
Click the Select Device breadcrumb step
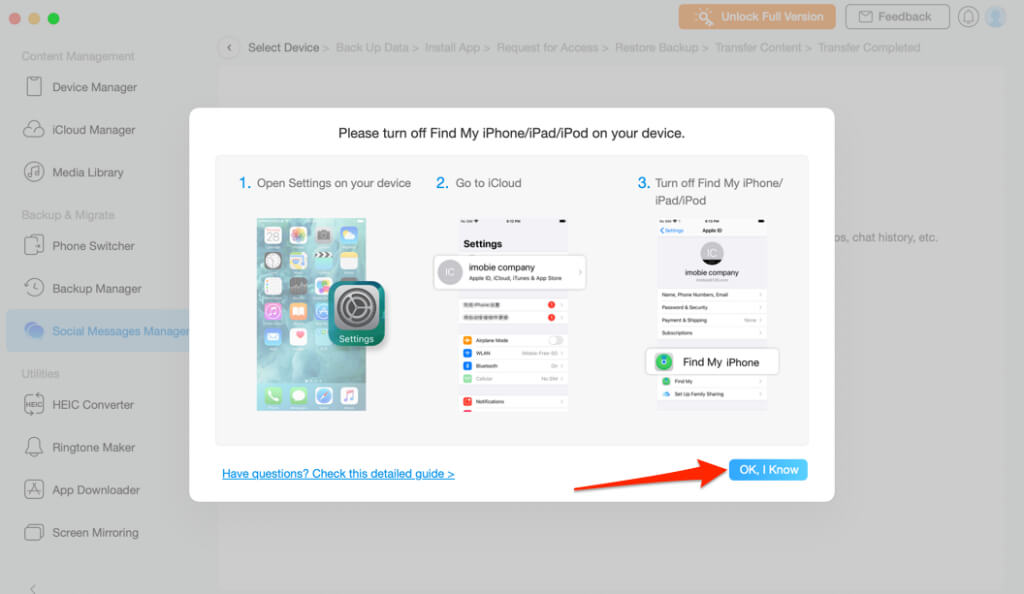283,48
